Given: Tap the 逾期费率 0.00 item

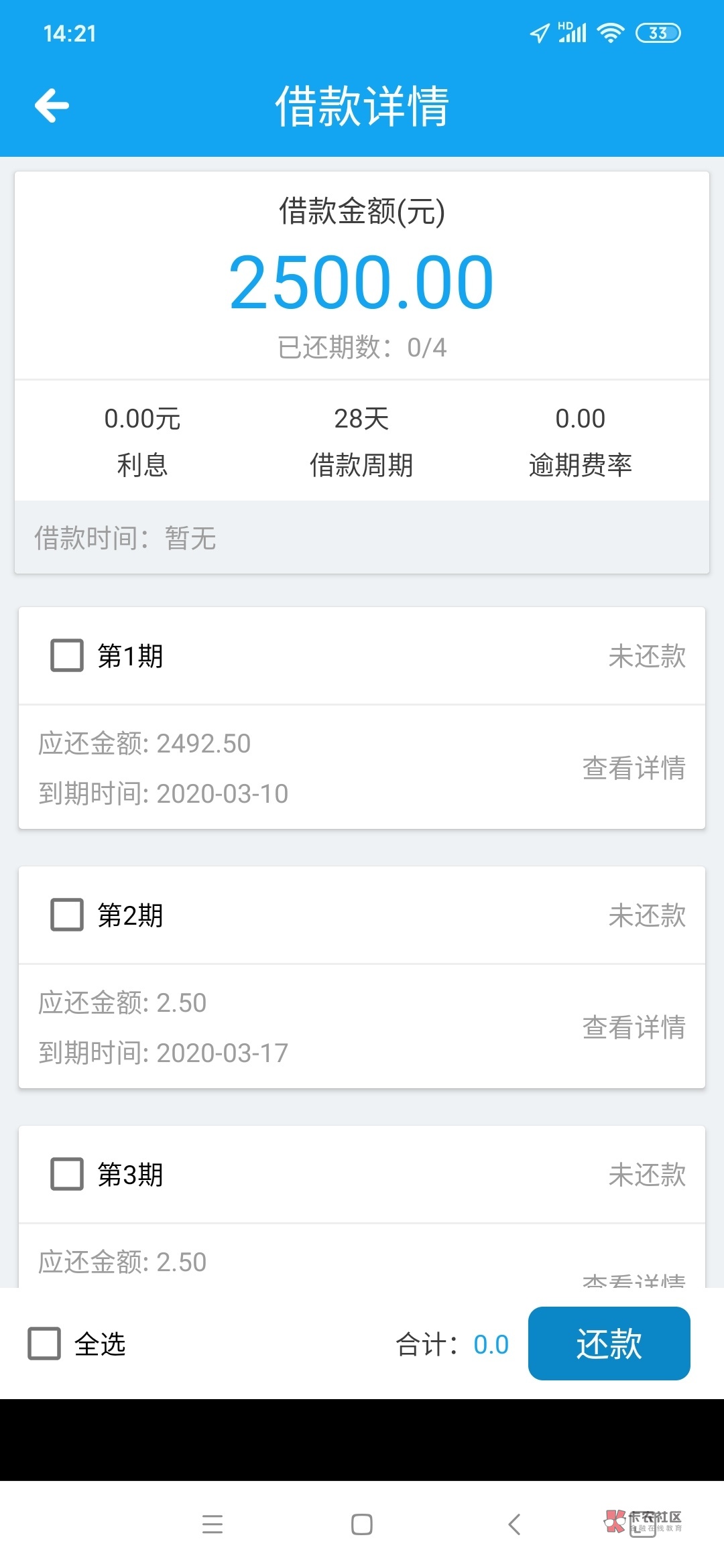Looking at the screenshot, I should (x=580, y=441).
